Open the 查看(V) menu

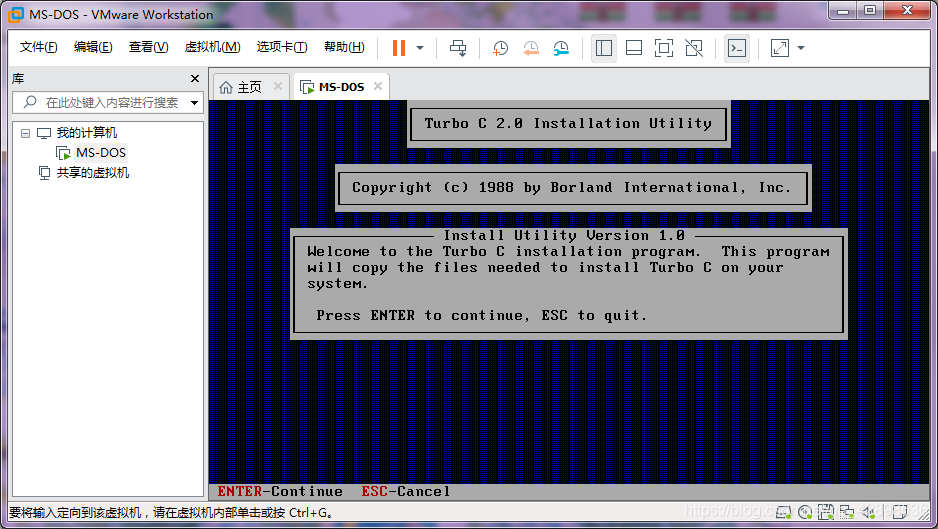pos(148,47)
